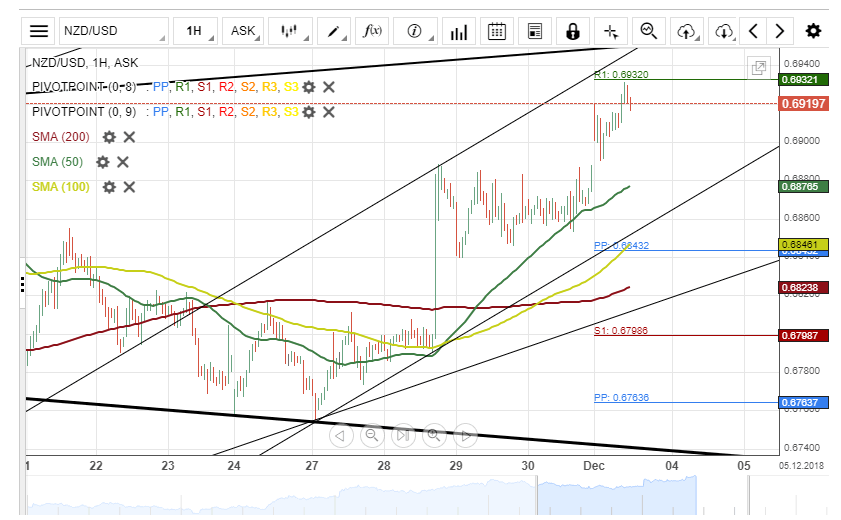Click the cloud download icon
Screen dimensions: 841x520
point(724,31)
